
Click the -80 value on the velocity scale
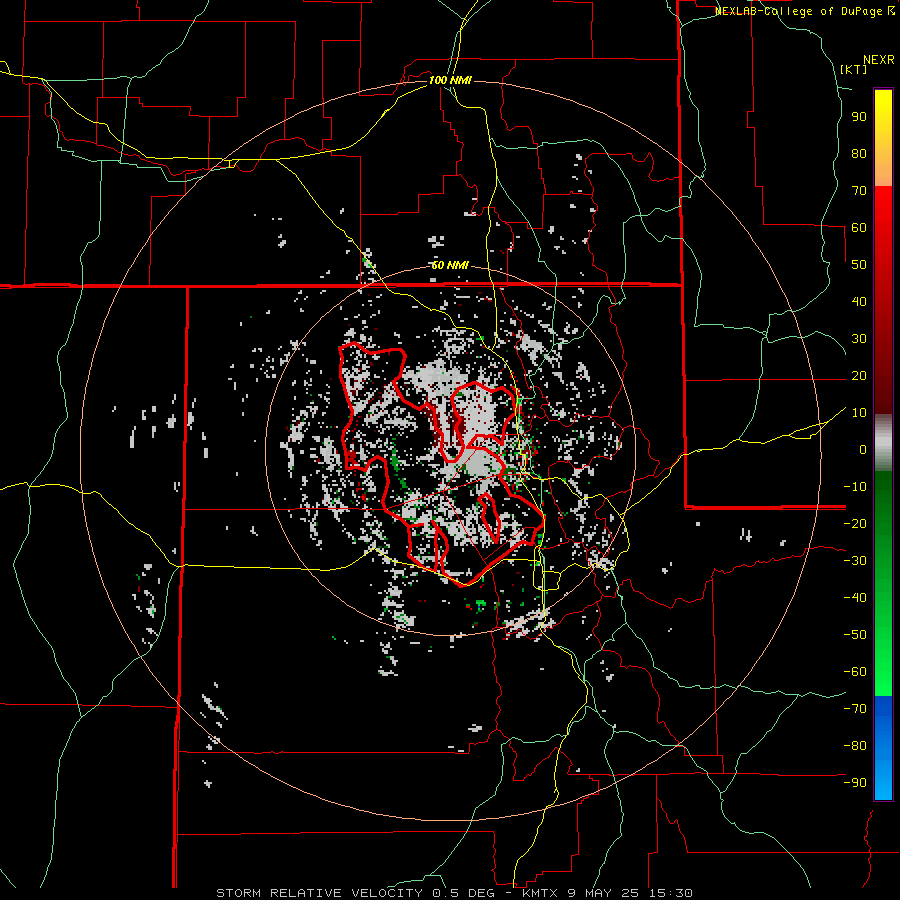855,746
